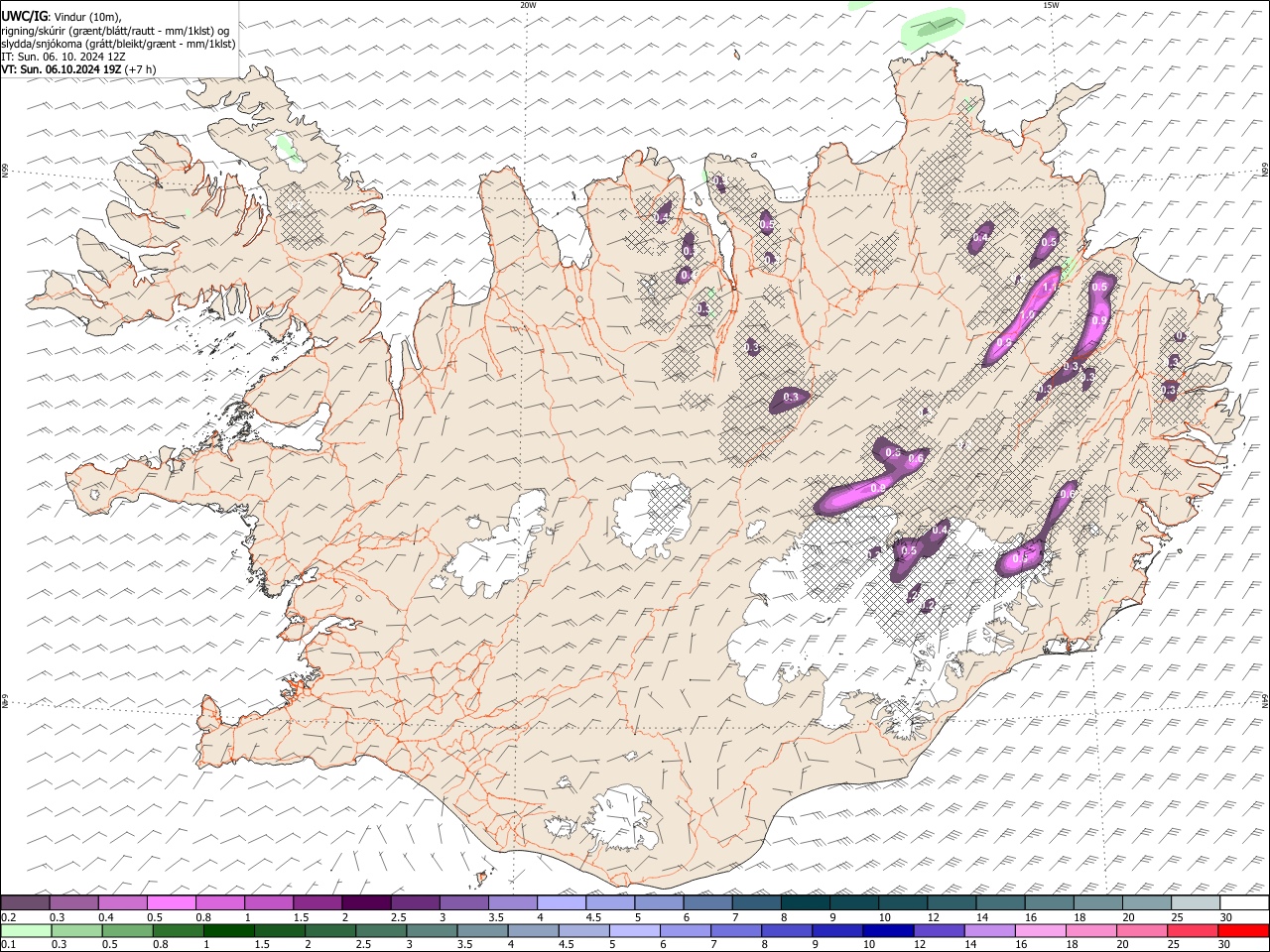This screenshot has height=952, width=1270.
Task: Select lower-row pink swatch between 16 and 18
Action: tap(1039, 930)
